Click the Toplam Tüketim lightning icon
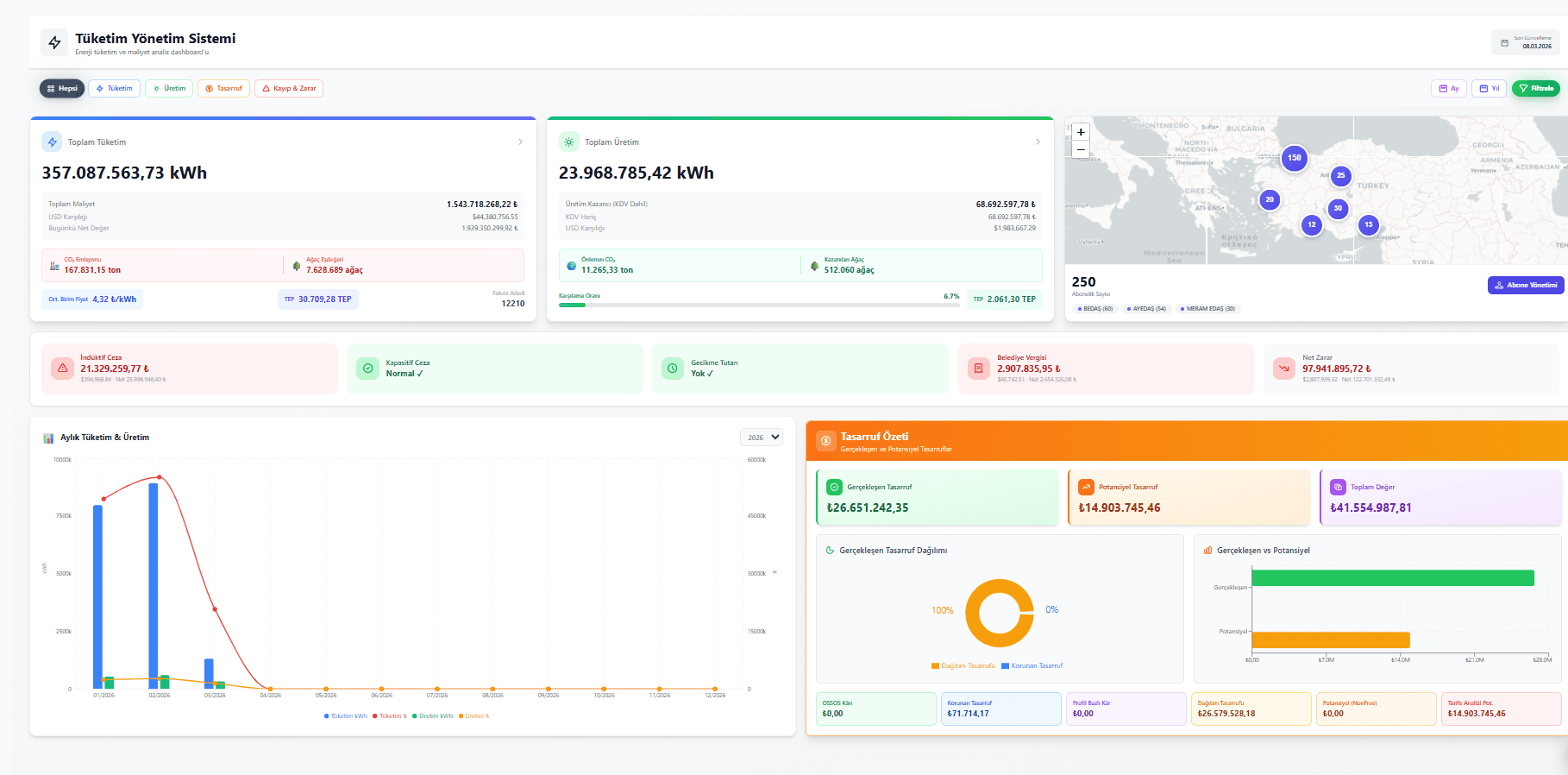Viewport: 1568px width, 775px height. click(52, 142)
